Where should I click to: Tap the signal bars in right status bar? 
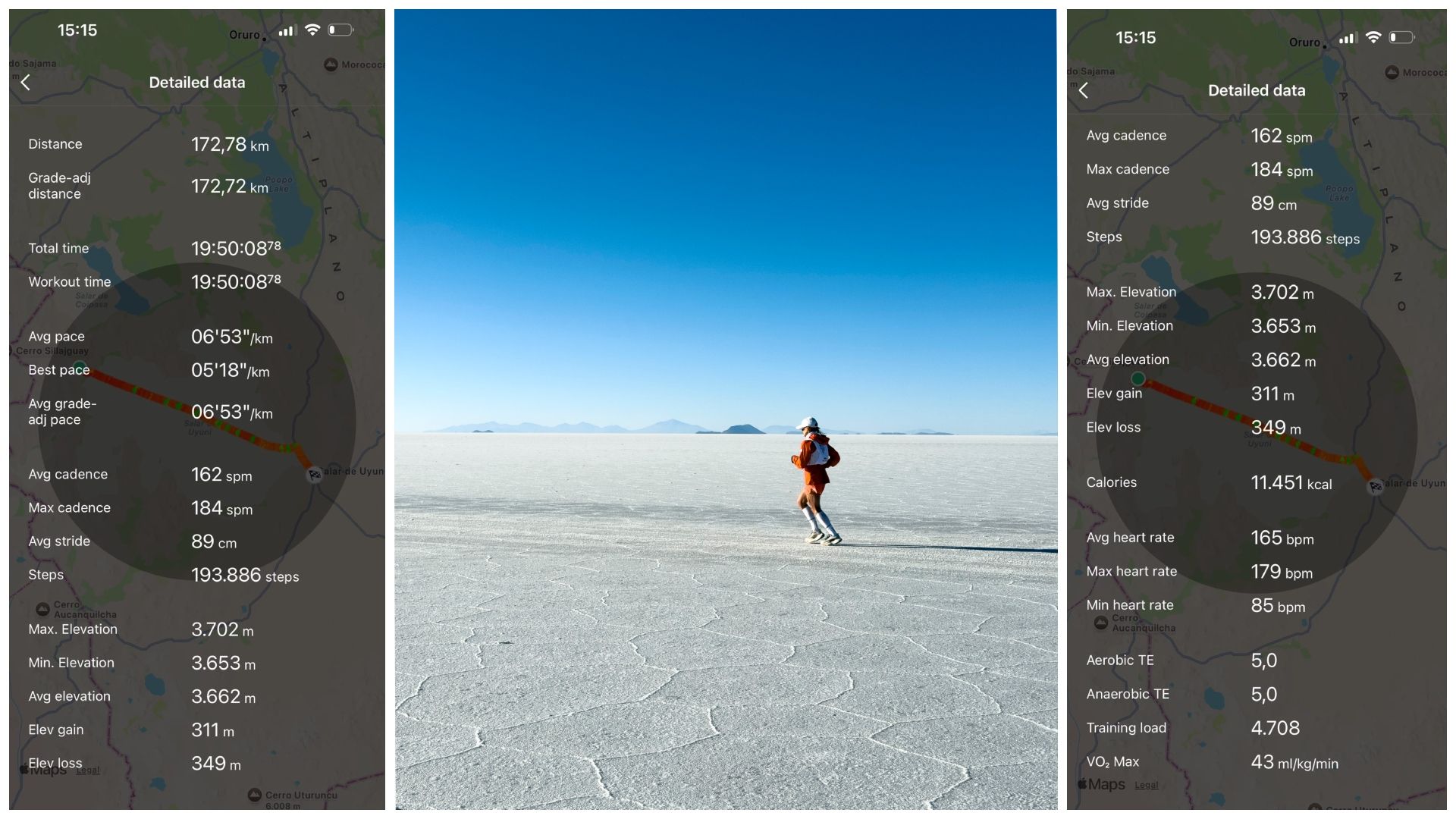tap(1347, 38)
